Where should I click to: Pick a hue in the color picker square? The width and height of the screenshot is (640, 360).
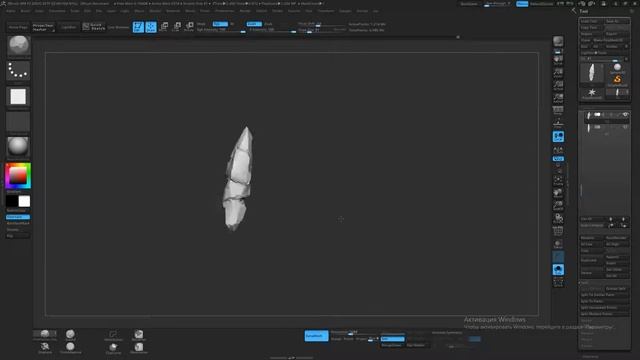(x=18, y=176)
